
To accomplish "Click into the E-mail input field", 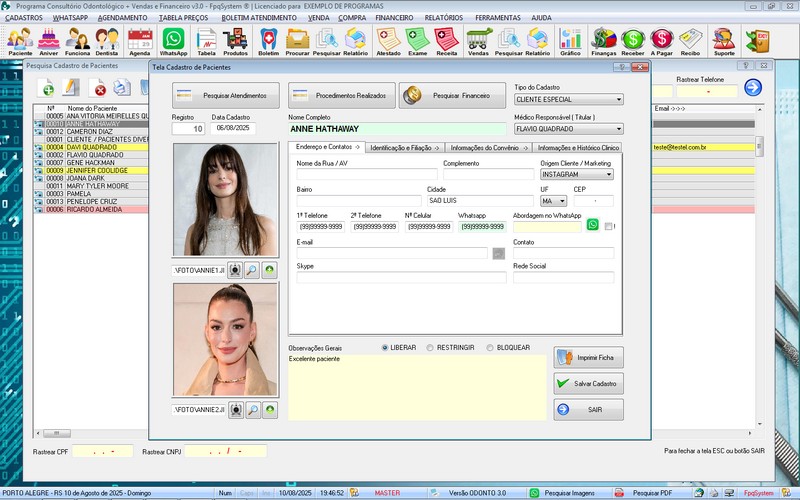I will [390, 253].
